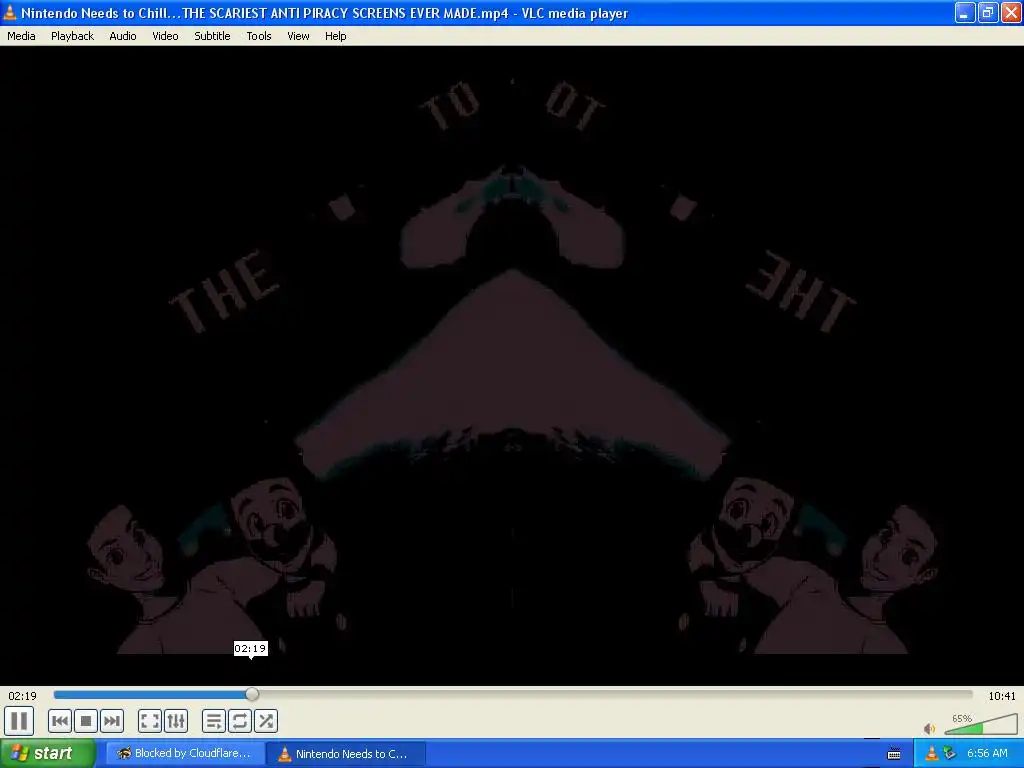Toggle random shuffle playback
Screen dimensions: 1024x768
click(x=266, y=721)
